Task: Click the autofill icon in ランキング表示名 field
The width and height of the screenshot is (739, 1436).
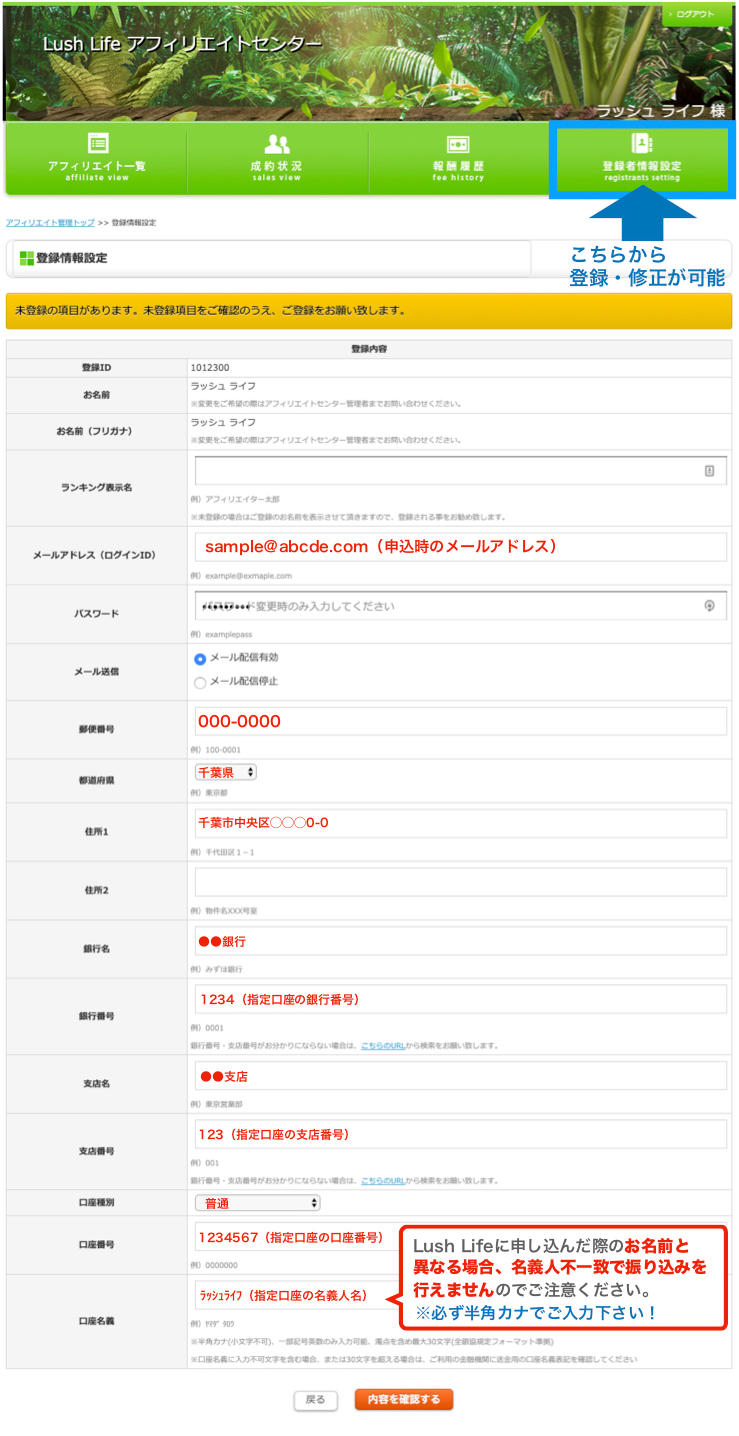Action: click(709, 471)
